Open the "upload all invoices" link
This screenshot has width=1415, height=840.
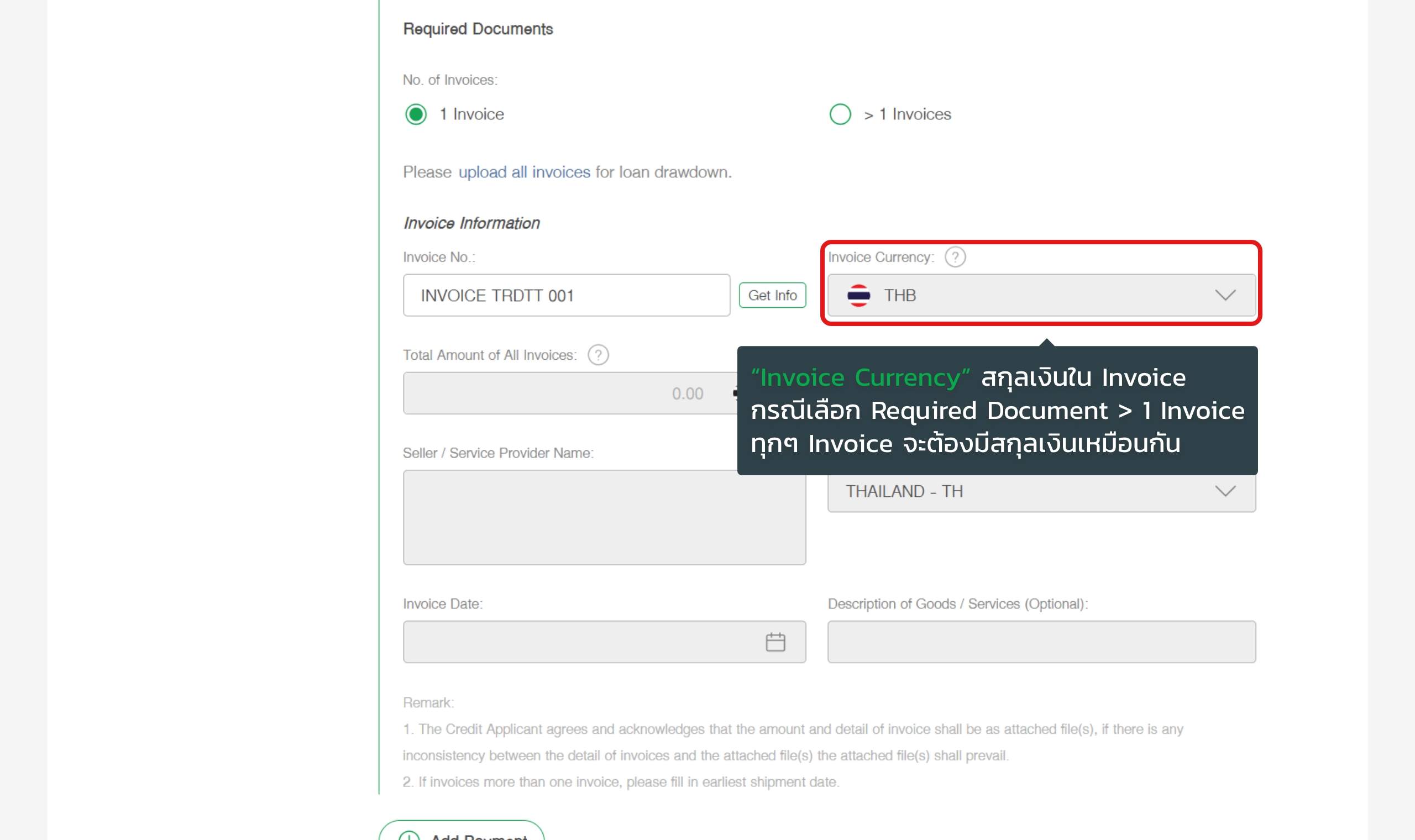coord(523,172)
